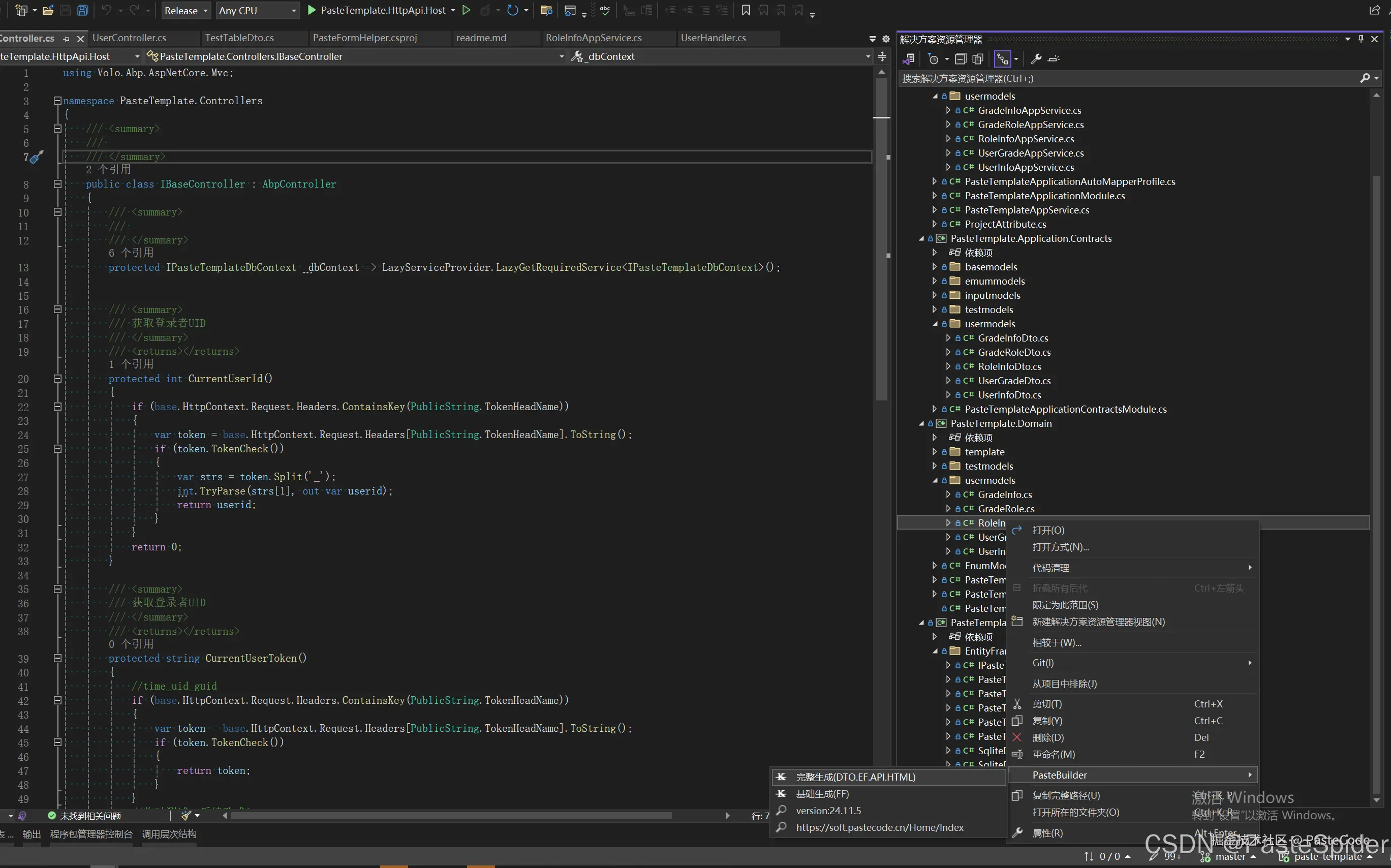
Task: Open properties wrench icon in Solution Explorer toolbar
Action: (1036, 58)
